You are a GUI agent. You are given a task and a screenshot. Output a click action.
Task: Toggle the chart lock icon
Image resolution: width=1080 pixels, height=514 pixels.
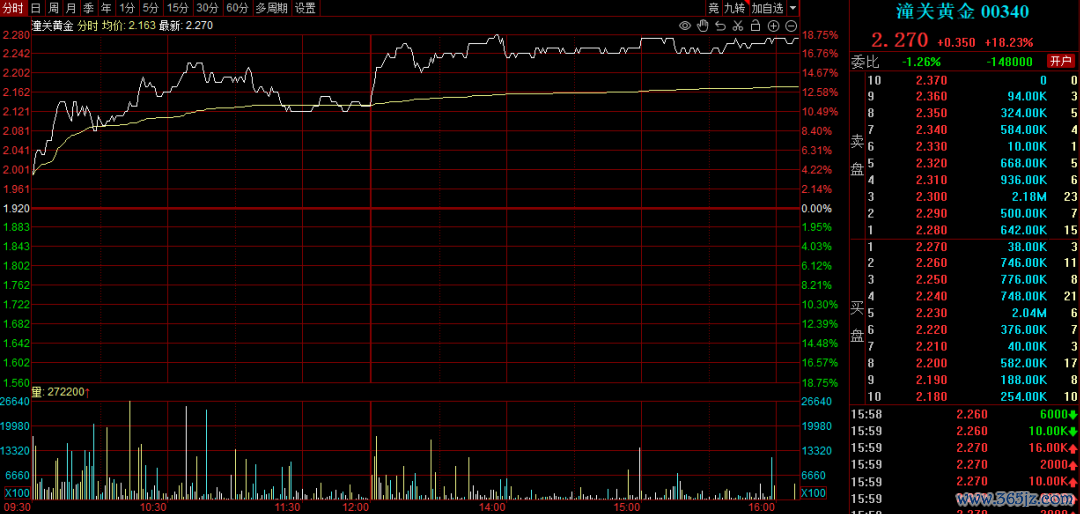pyautogui.click(x=756, y=25)
